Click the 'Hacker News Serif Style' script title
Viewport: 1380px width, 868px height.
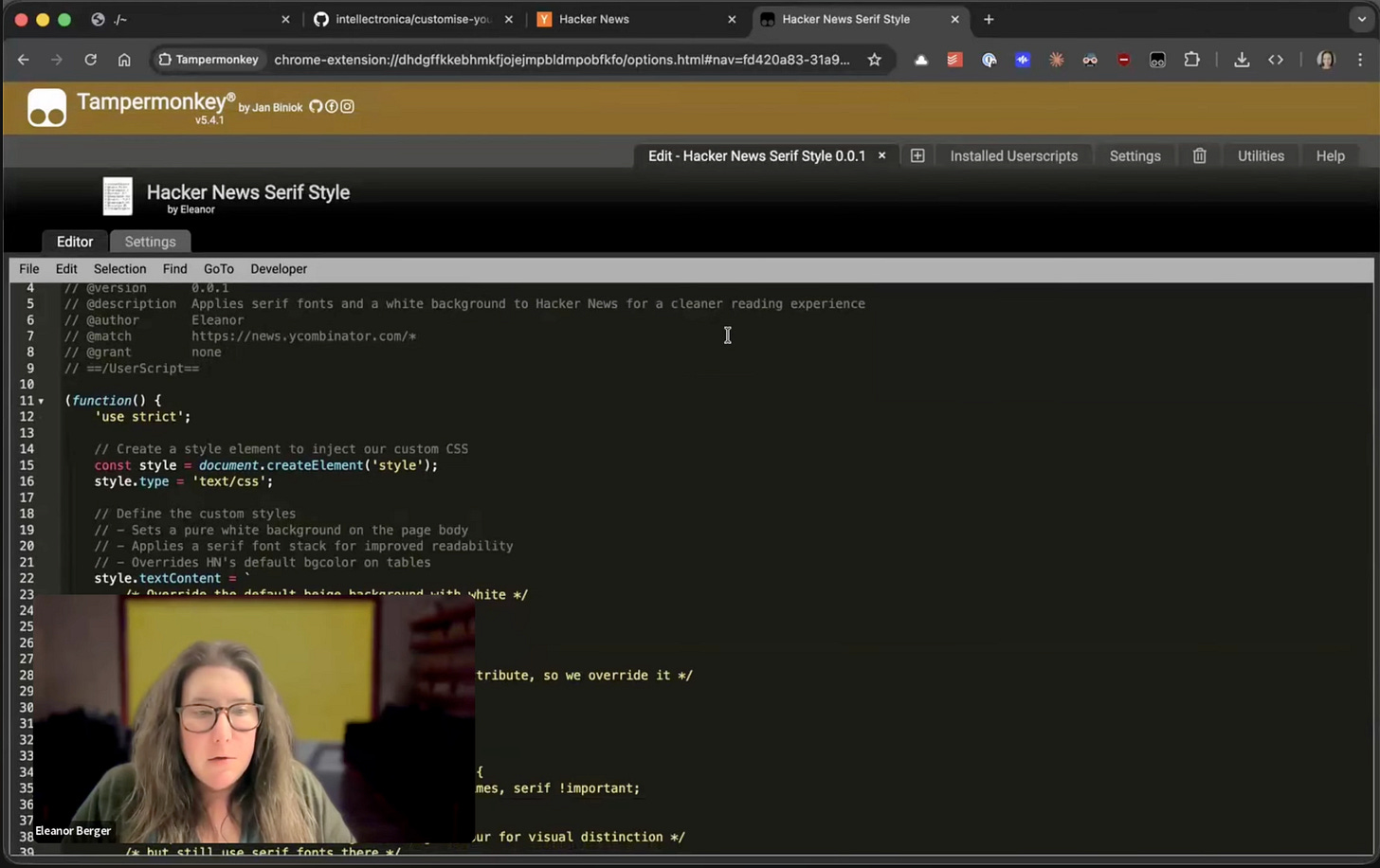[x=248, y=192]
